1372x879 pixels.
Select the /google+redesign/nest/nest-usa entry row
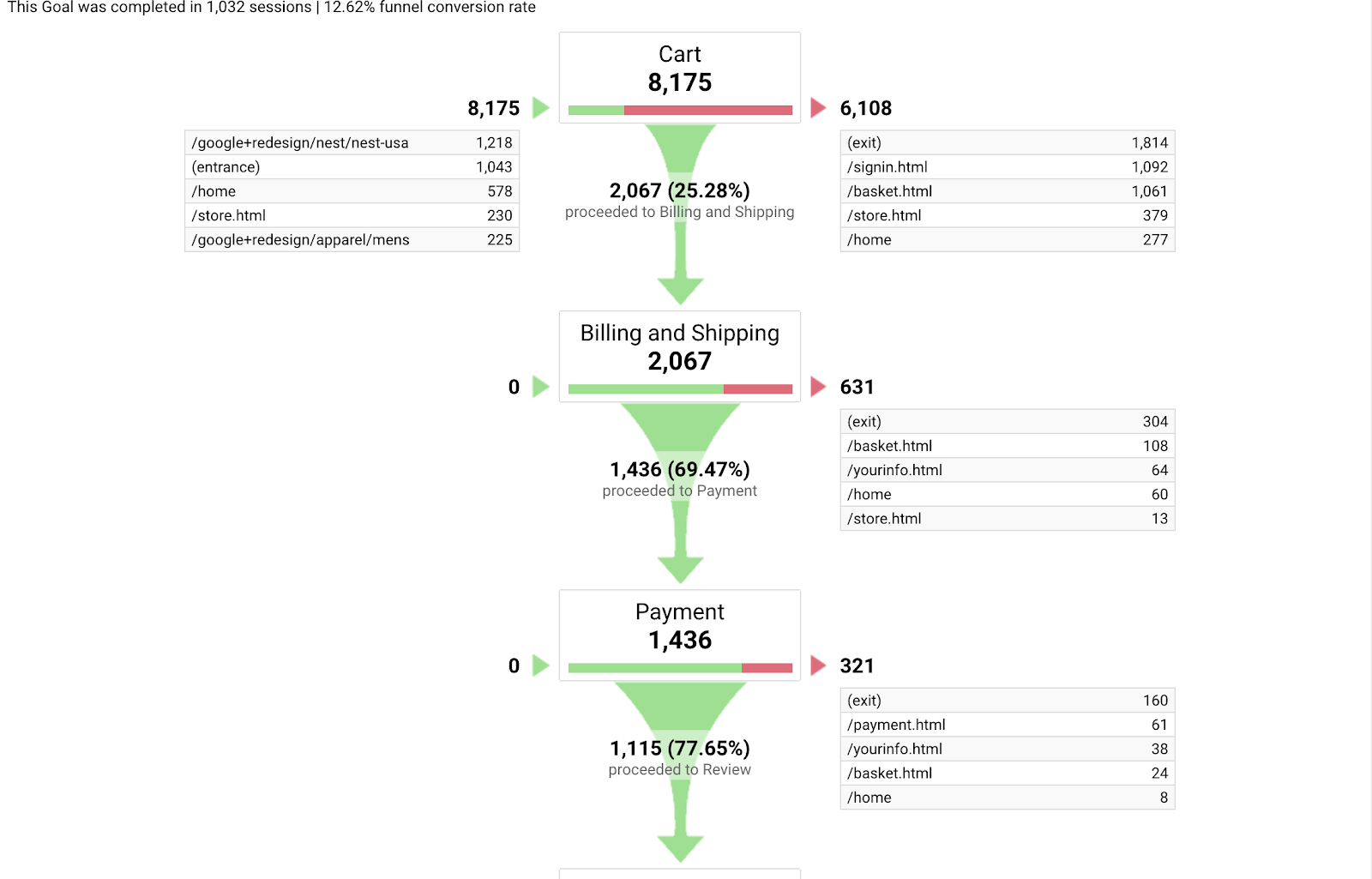point(352,143)
